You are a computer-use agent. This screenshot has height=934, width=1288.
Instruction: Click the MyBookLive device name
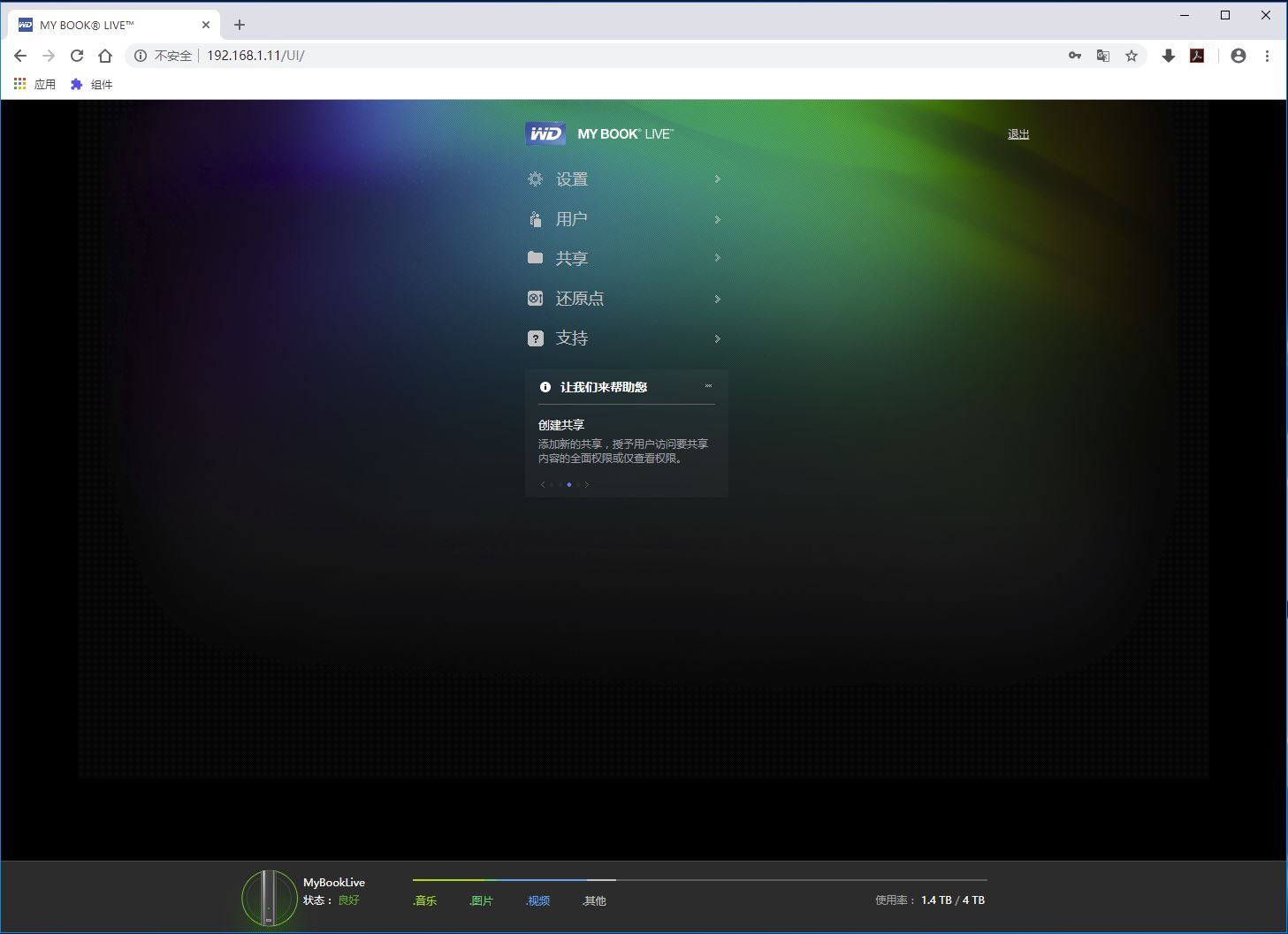click(334, 882)
